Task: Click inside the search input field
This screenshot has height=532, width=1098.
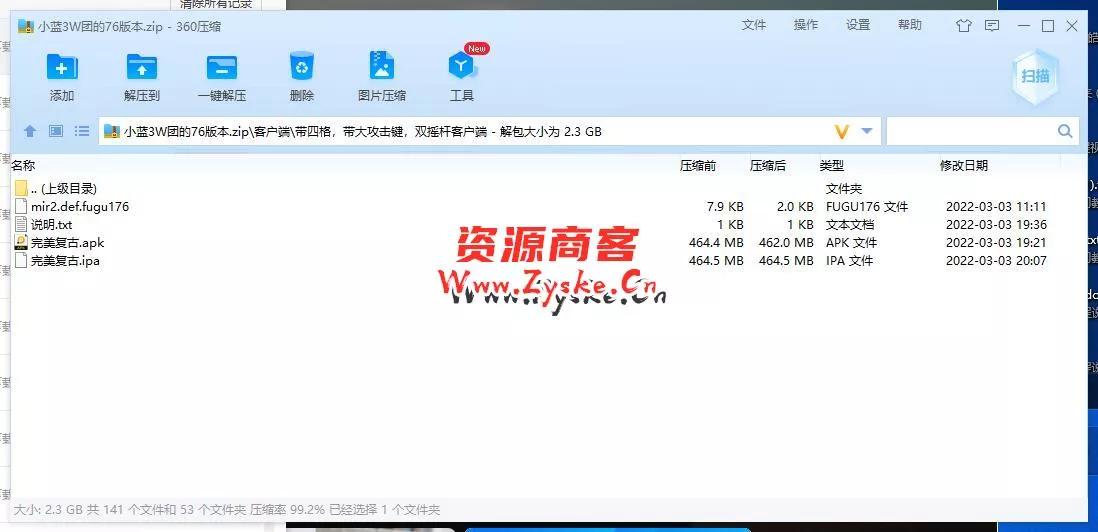Action: coord(970,131)
